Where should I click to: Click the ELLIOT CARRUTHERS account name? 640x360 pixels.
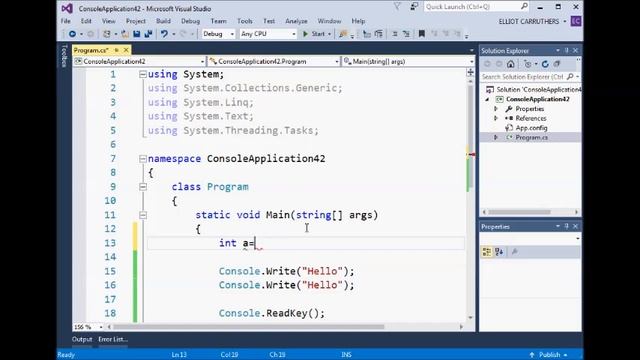point(529,21)
